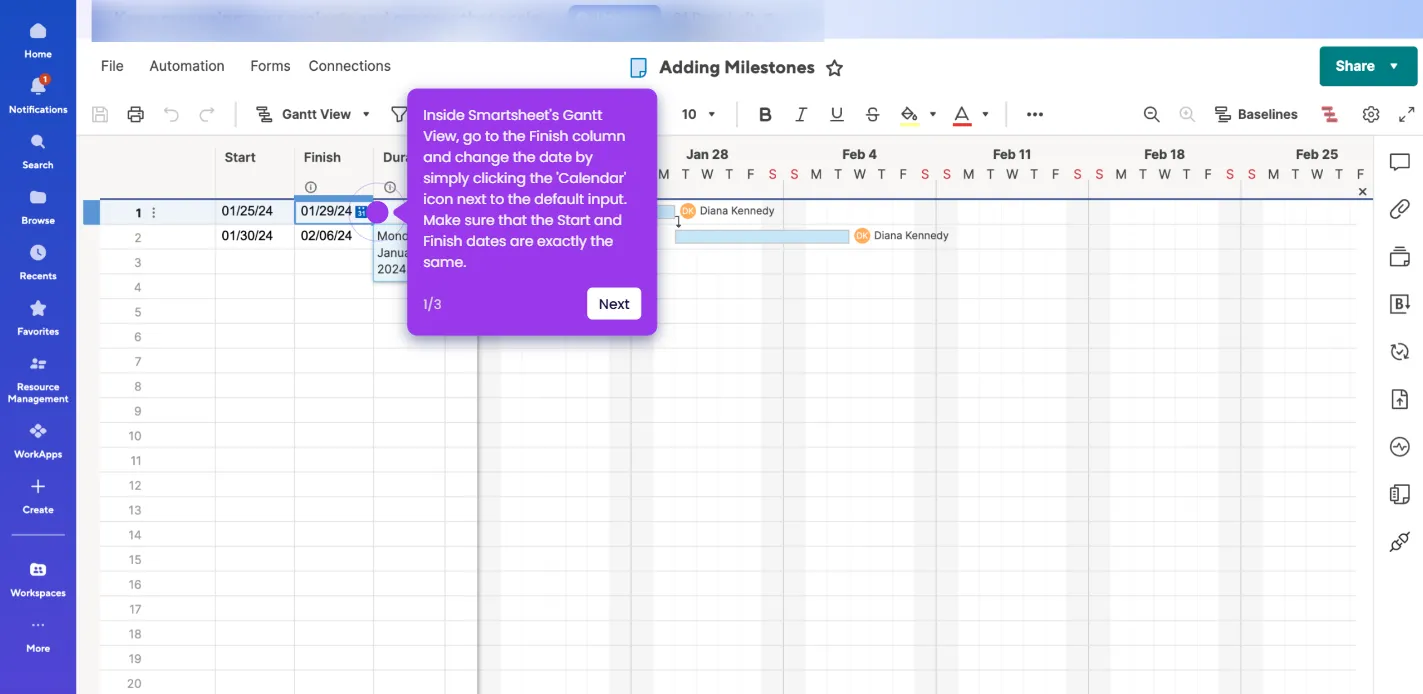The image size is (1423, 694).
Task: Open fill color dropdown arrow
Action: point(933,114)
